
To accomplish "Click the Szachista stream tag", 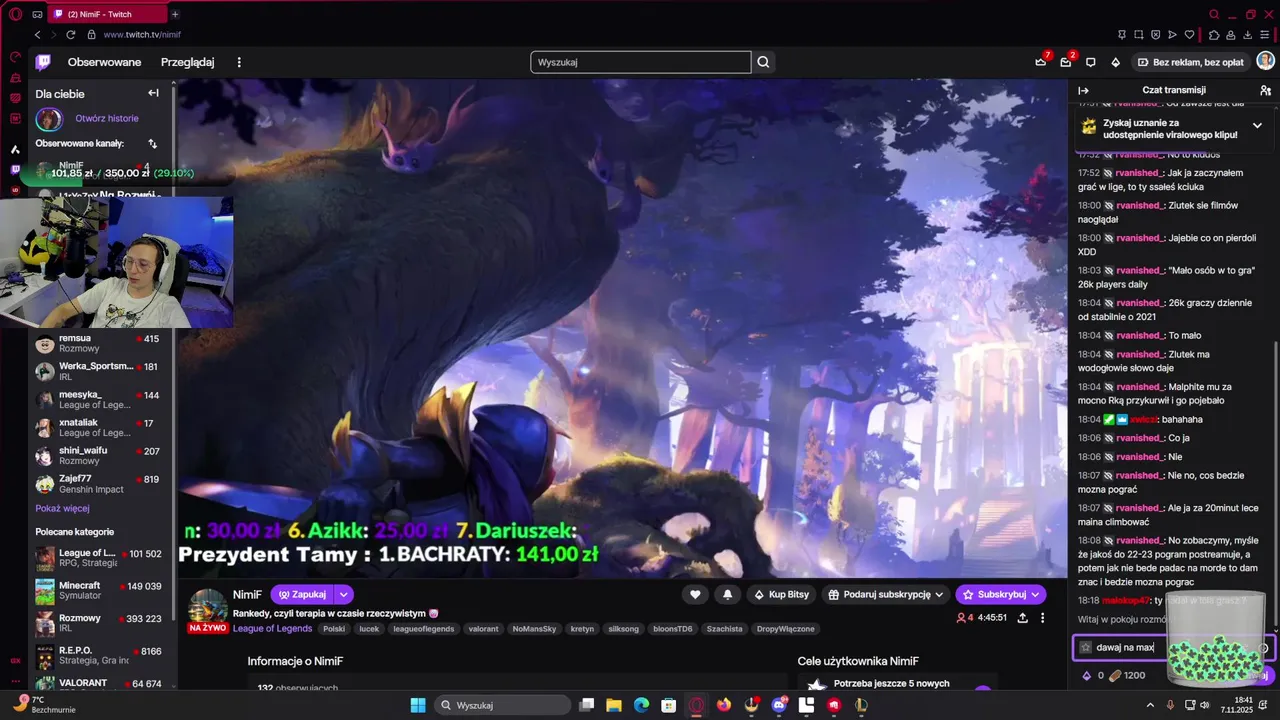I will click(x=725, y=629).
